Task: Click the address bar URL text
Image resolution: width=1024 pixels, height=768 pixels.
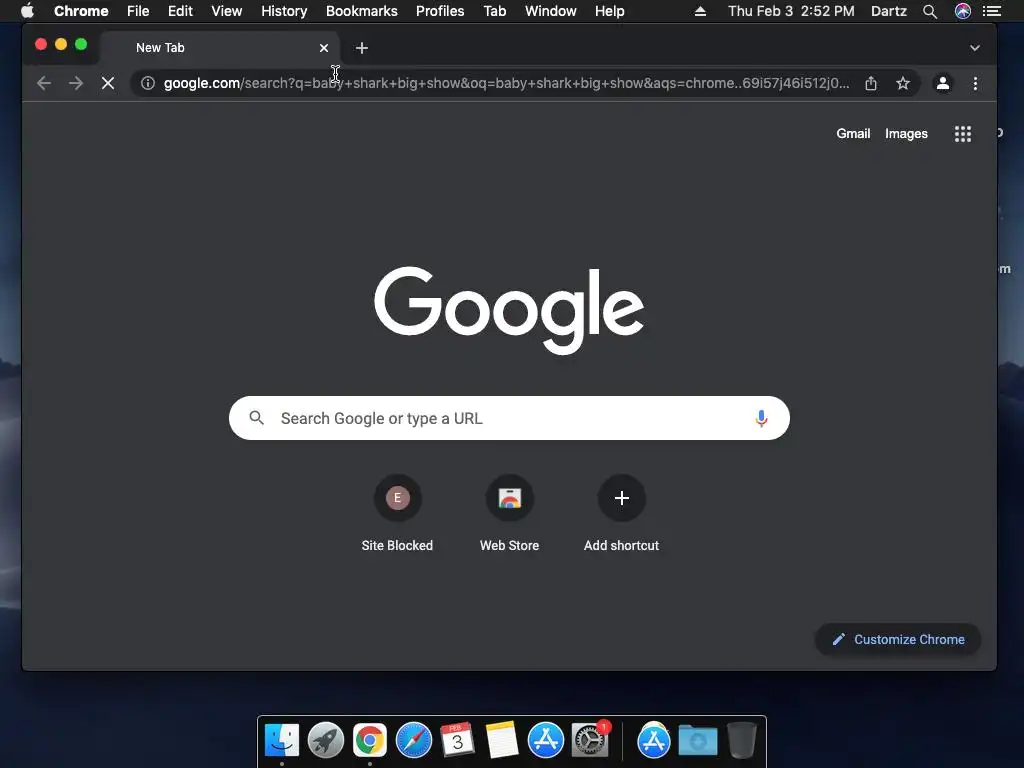Action: pos(506,84)
